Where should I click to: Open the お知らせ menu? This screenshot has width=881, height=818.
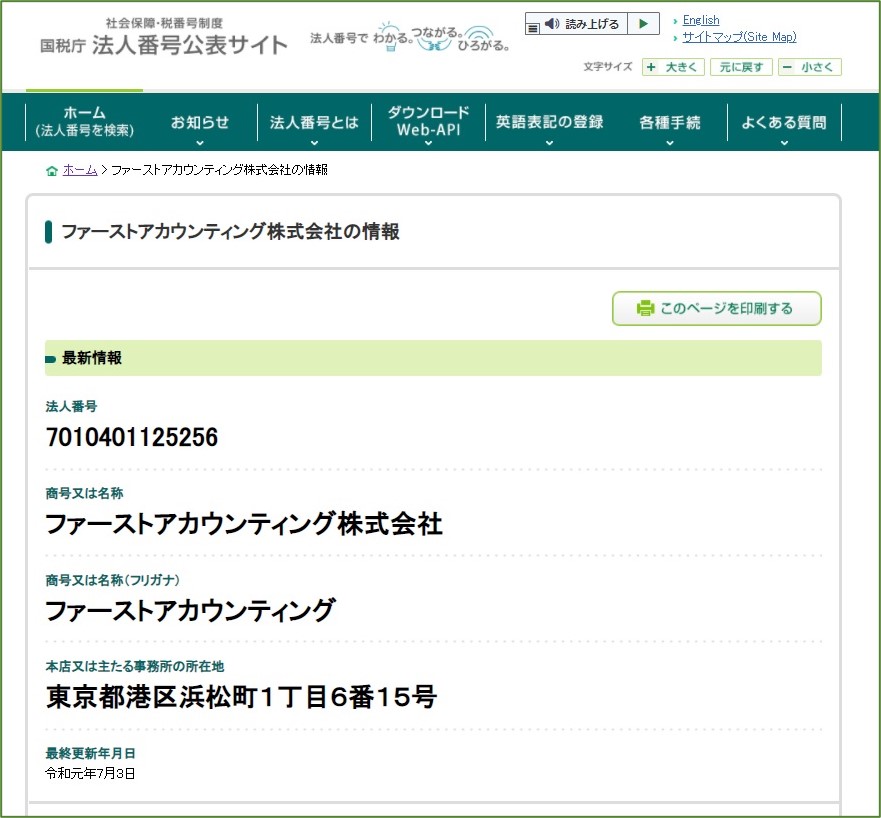(199, 122)
